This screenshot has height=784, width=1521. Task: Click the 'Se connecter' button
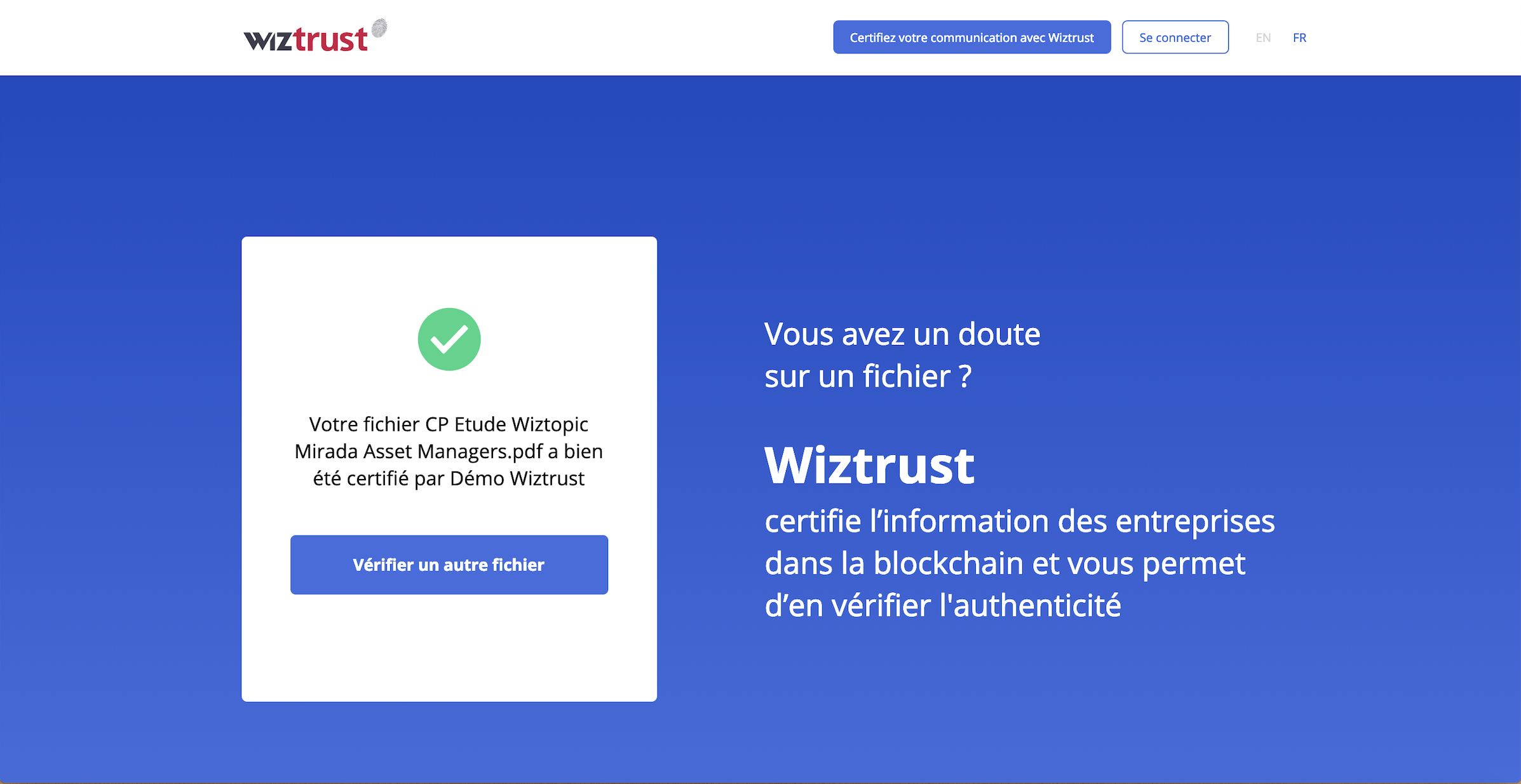[x=1175, y=37]
